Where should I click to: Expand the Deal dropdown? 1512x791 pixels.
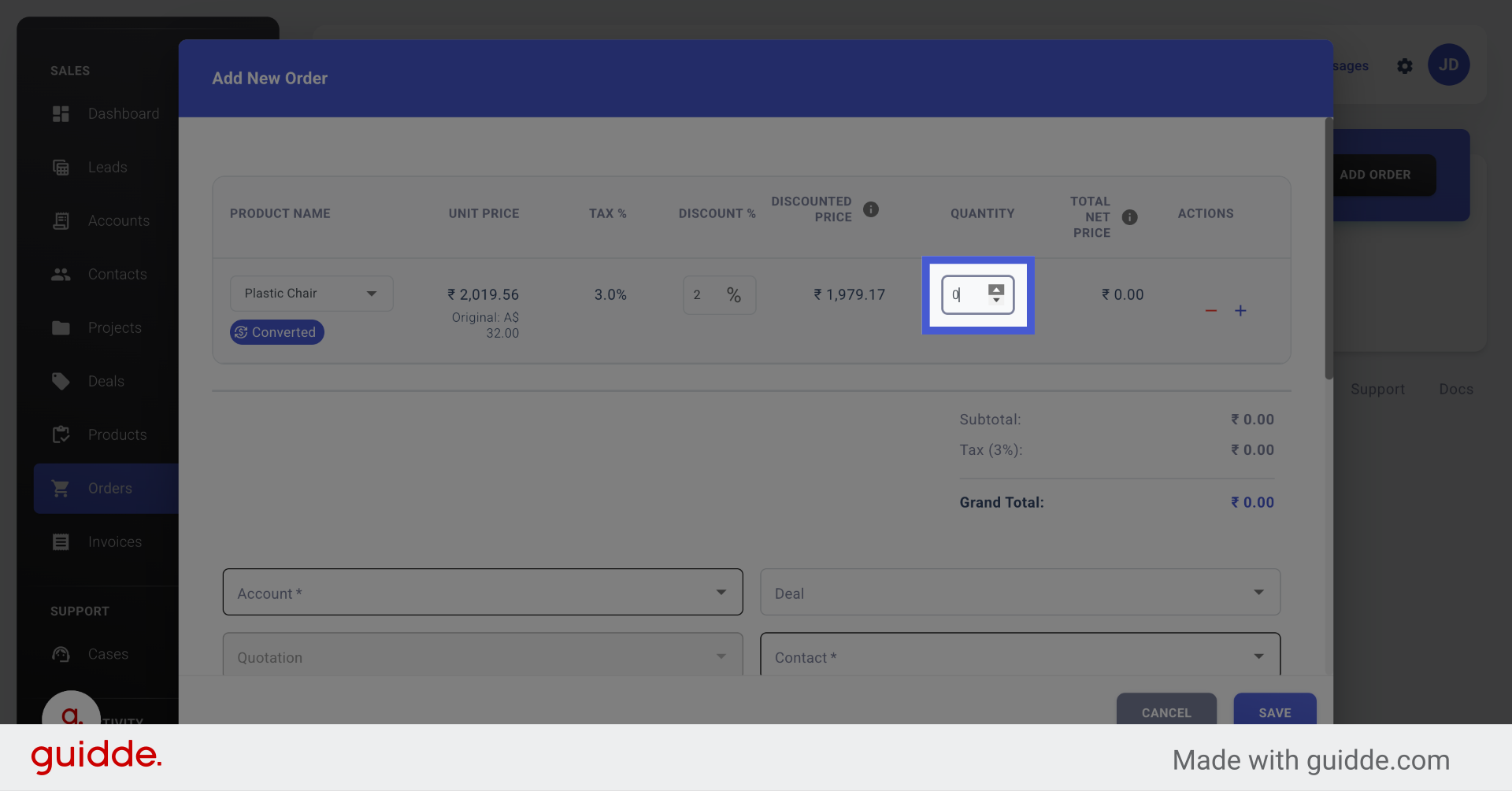(x=1020, y=592)
